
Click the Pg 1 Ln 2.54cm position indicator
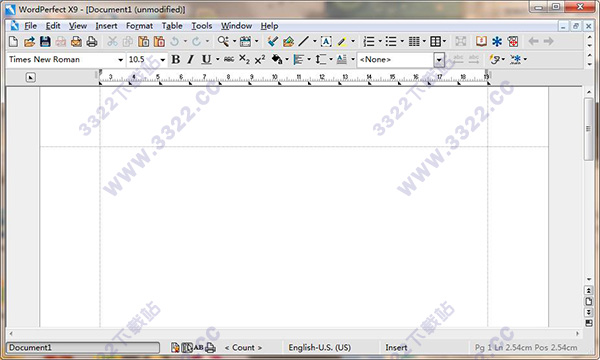point(526,347)
